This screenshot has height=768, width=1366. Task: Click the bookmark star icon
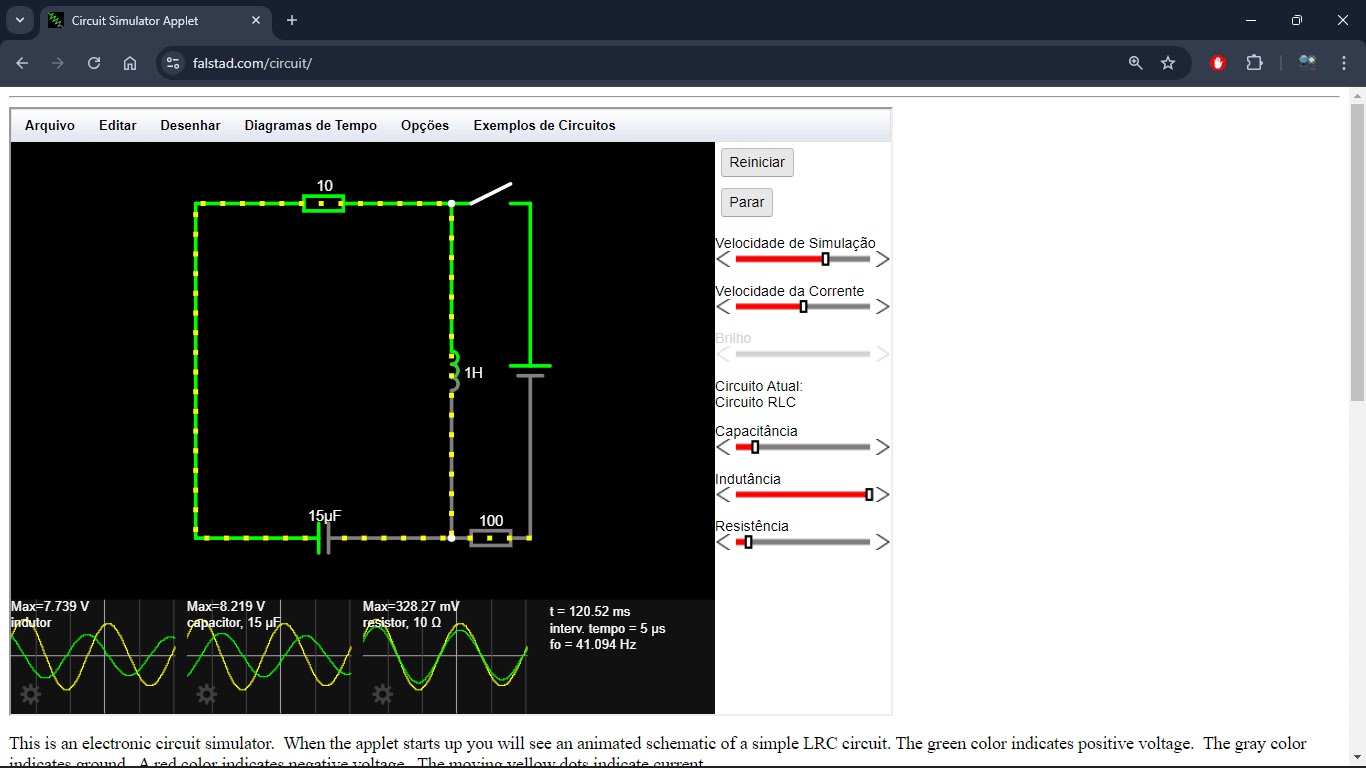coord(1168,63)
